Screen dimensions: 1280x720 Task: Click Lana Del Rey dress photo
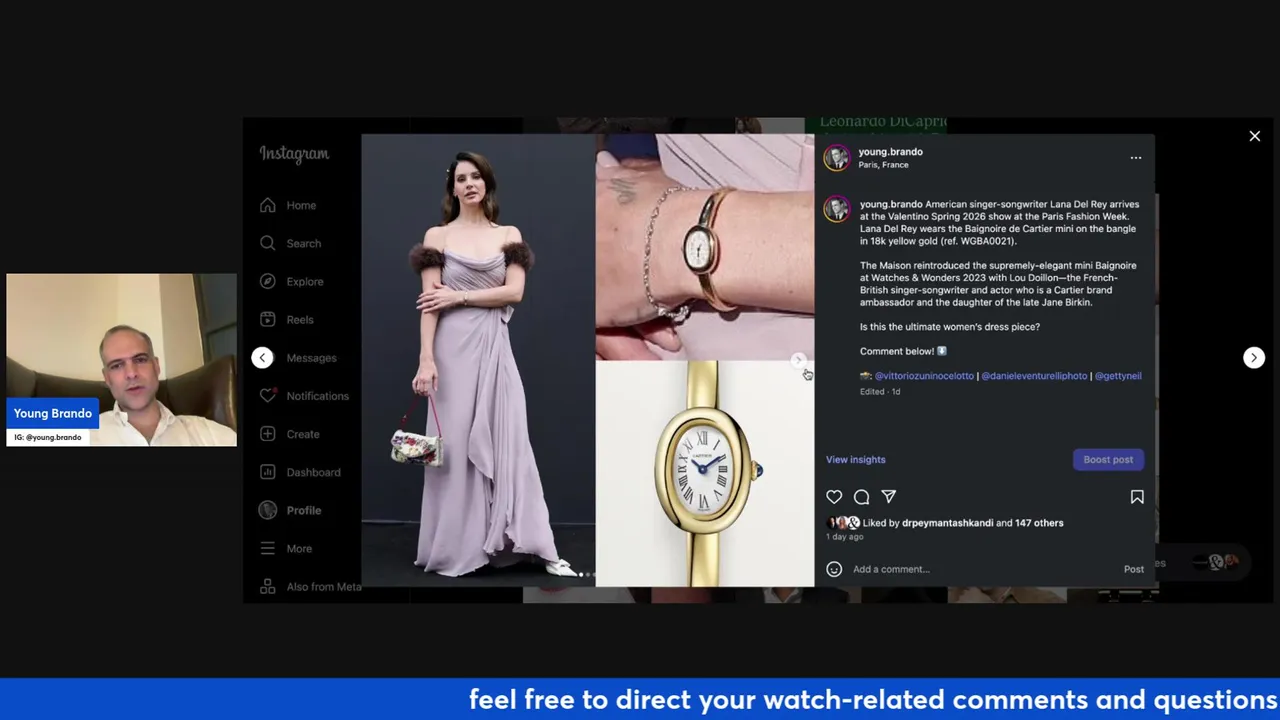(478, 360)
